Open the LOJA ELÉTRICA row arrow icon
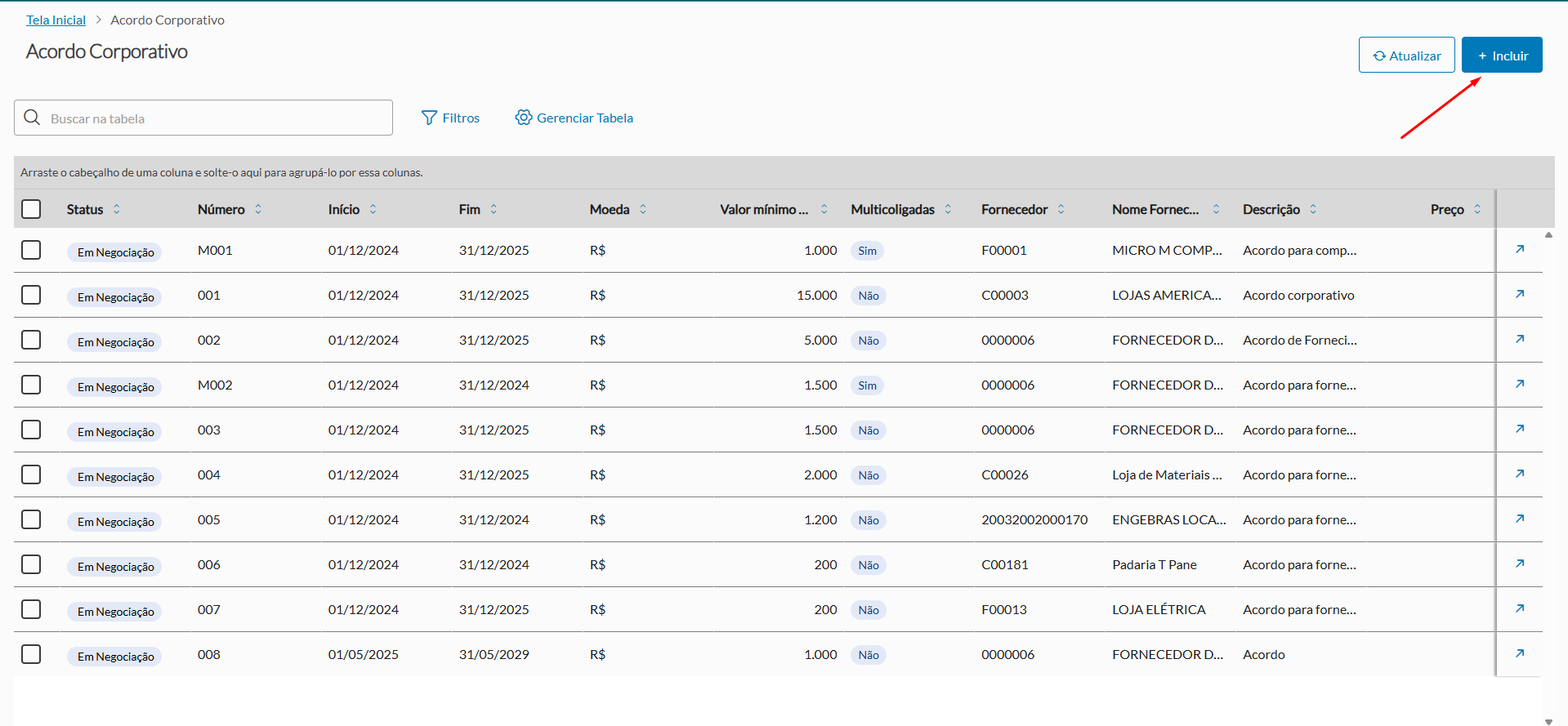This screenshot has width=1568, height=726. [x=1520, y=608]
